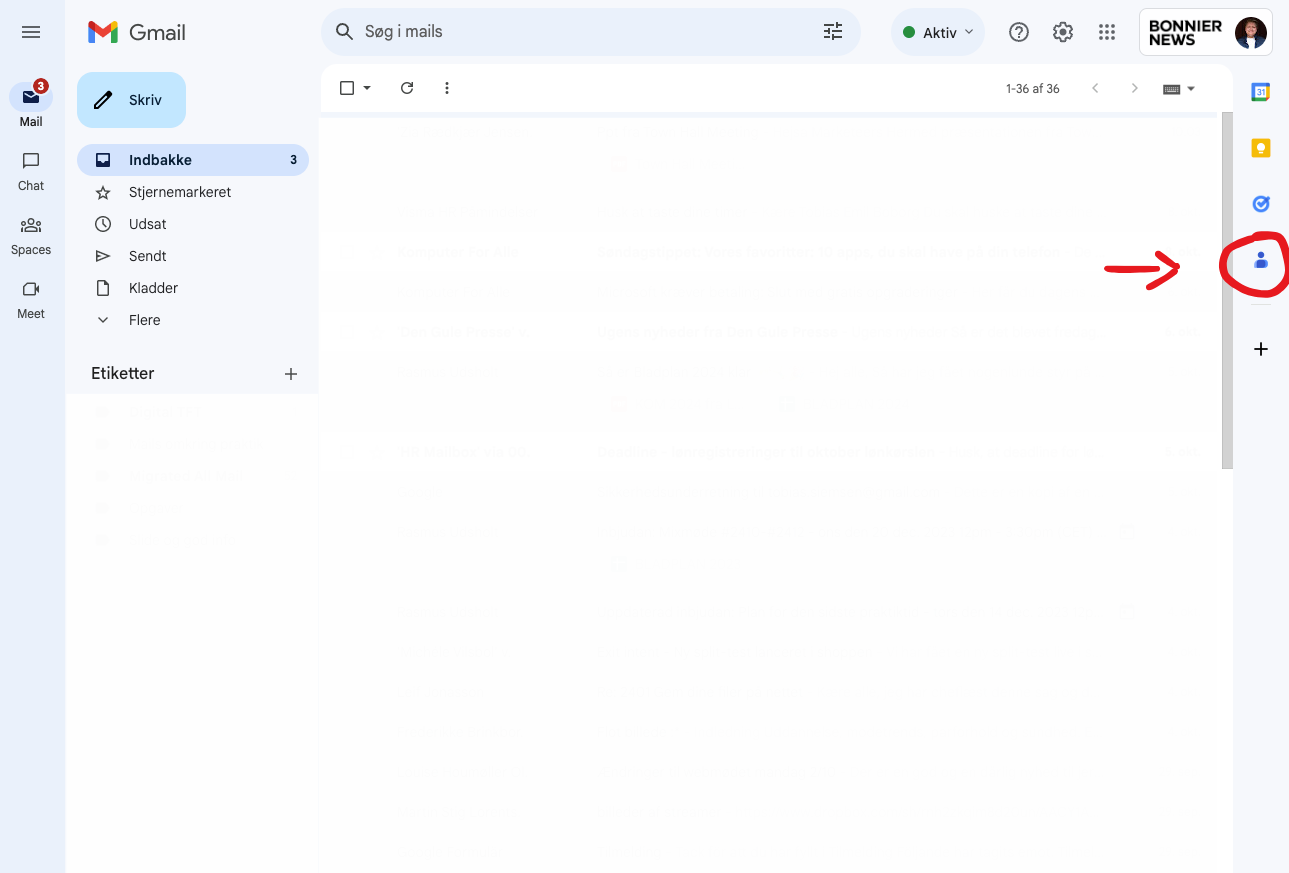1289x873 pixels.
Task: Open the main navigation hamburger menu
Action: pos(30,31)
